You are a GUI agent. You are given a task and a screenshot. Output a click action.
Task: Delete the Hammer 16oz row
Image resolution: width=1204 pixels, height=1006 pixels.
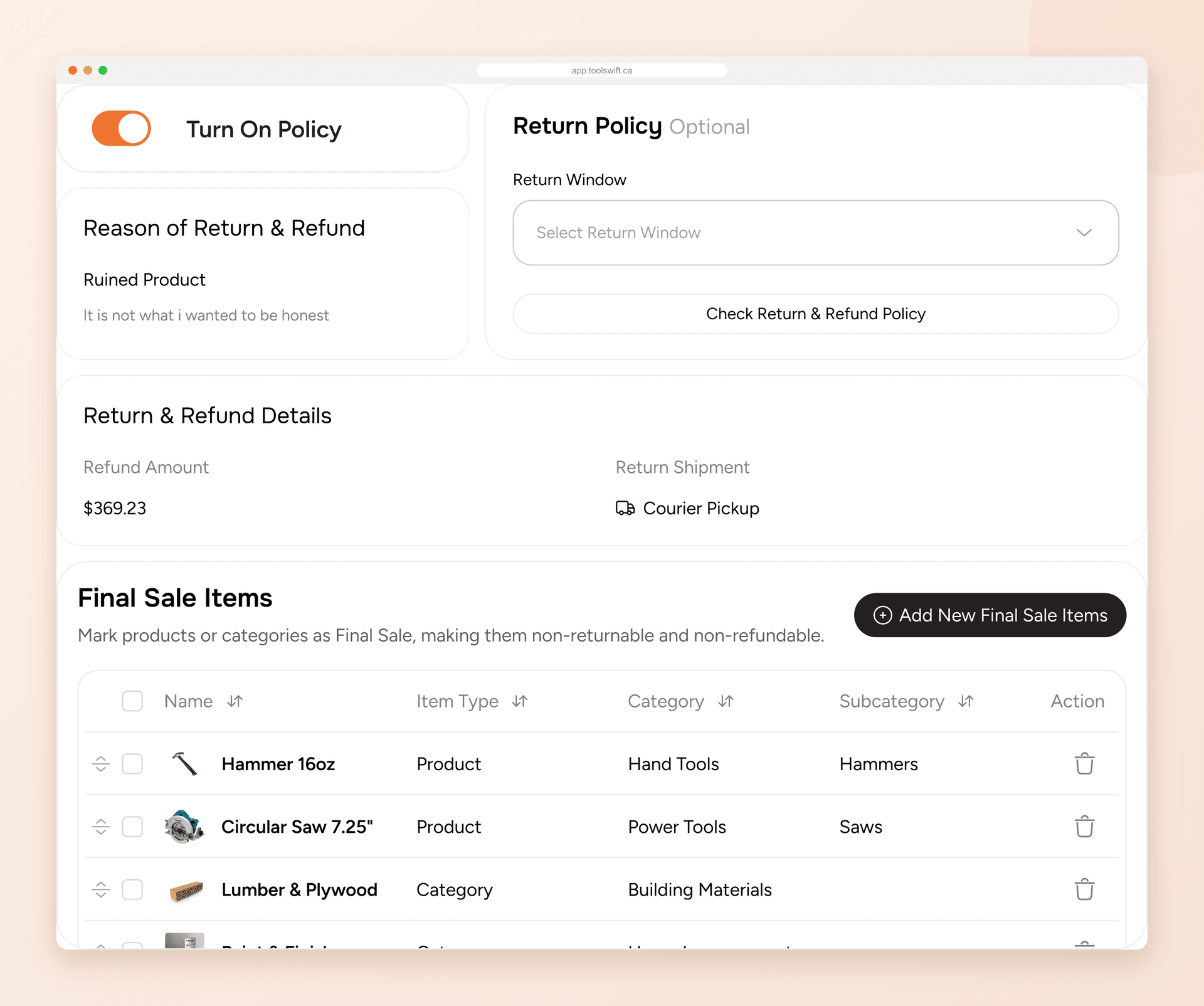(x=1084, y=764)
